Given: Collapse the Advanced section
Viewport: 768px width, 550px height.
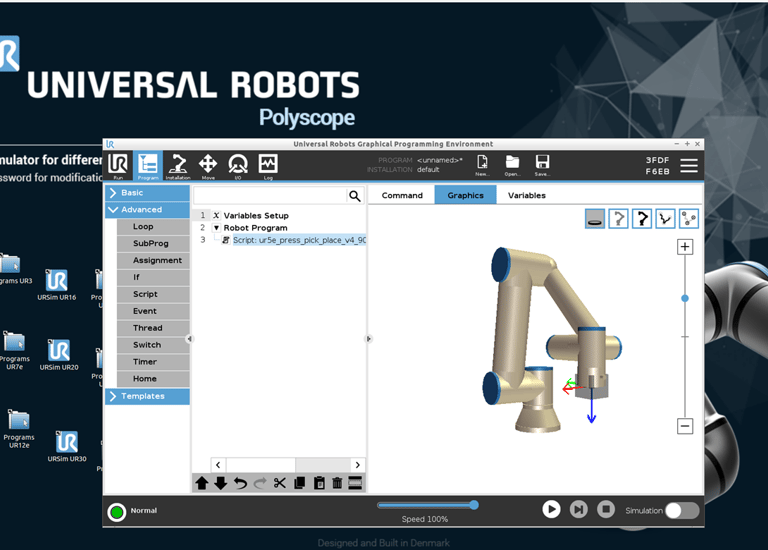Looking at the screenshot, I should pyautogui.click(x=147, y=210).
